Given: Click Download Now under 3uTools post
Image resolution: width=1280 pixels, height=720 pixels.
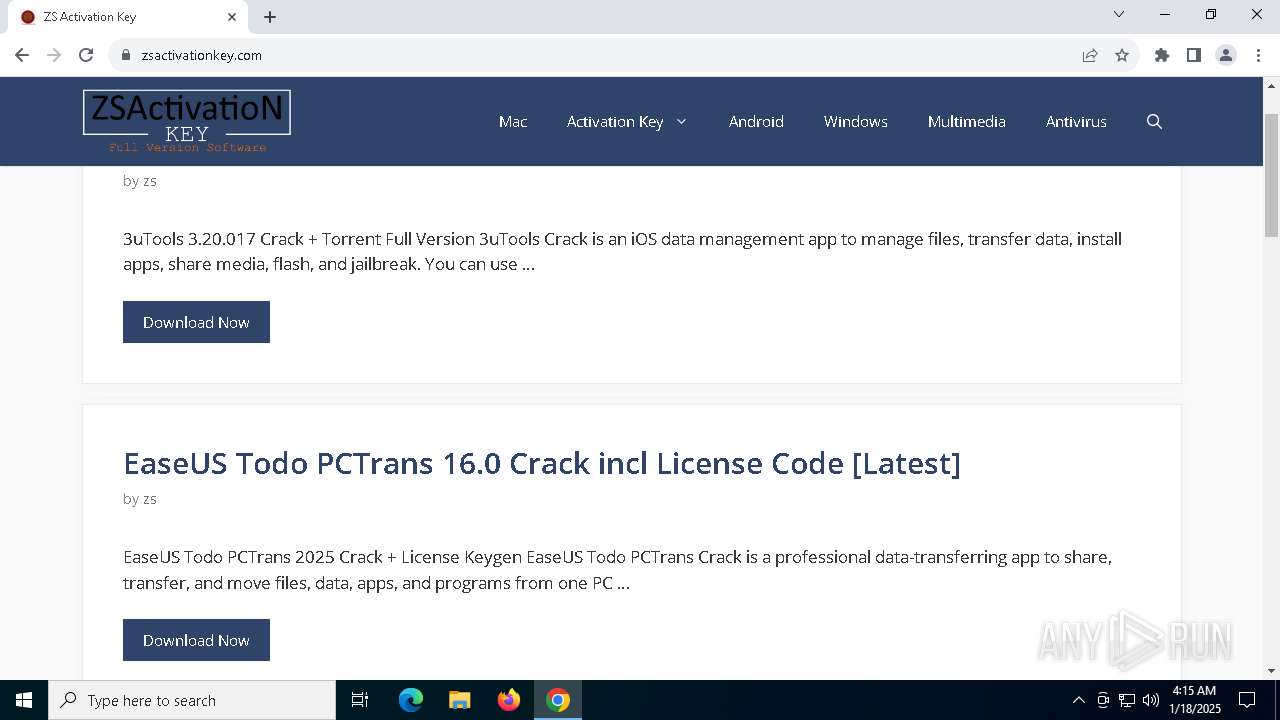Looking at the screenshot, I should point(196,322).
